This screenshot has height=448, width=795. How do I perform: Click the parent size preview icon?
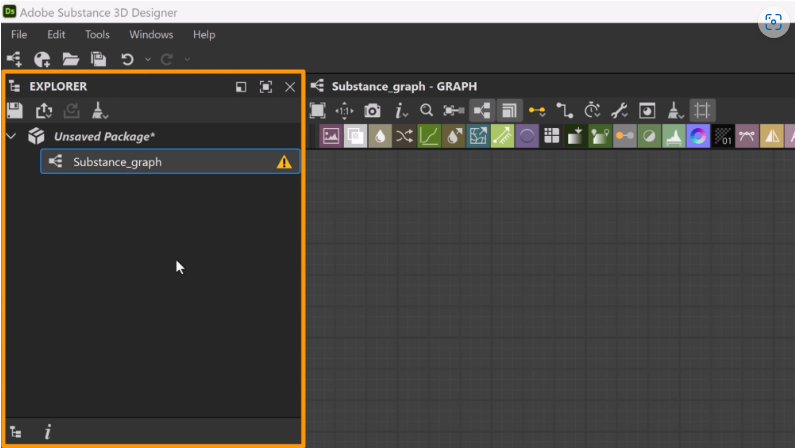click(x=647, y=110)
